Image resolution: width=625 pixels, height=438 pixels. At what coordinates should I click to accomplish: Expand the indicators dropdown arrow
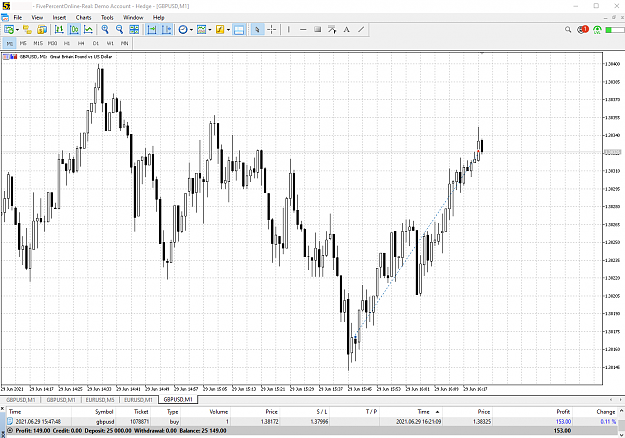[228, 30]
